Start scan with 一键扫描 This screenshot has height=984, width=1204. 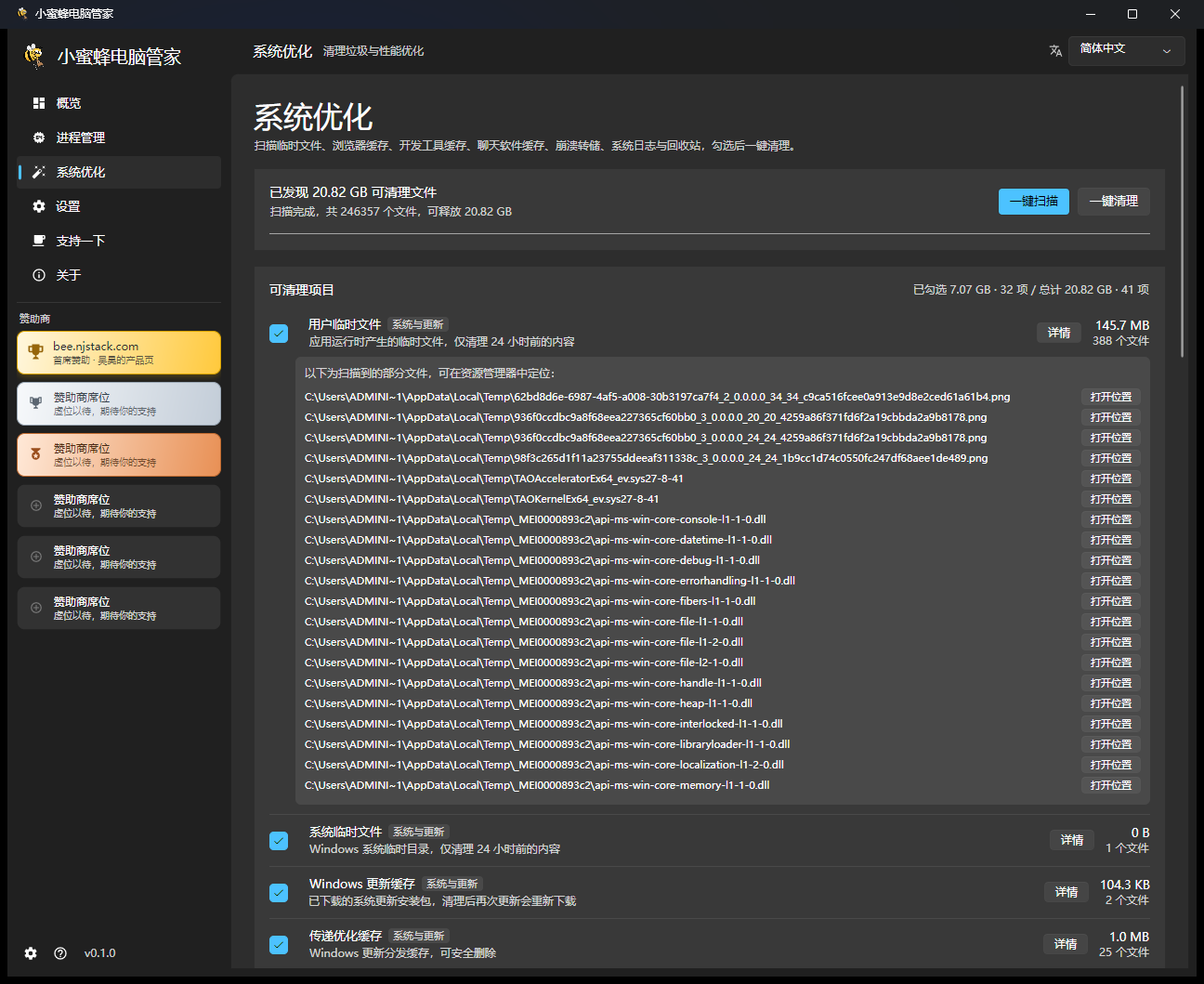click(1034, 202)
